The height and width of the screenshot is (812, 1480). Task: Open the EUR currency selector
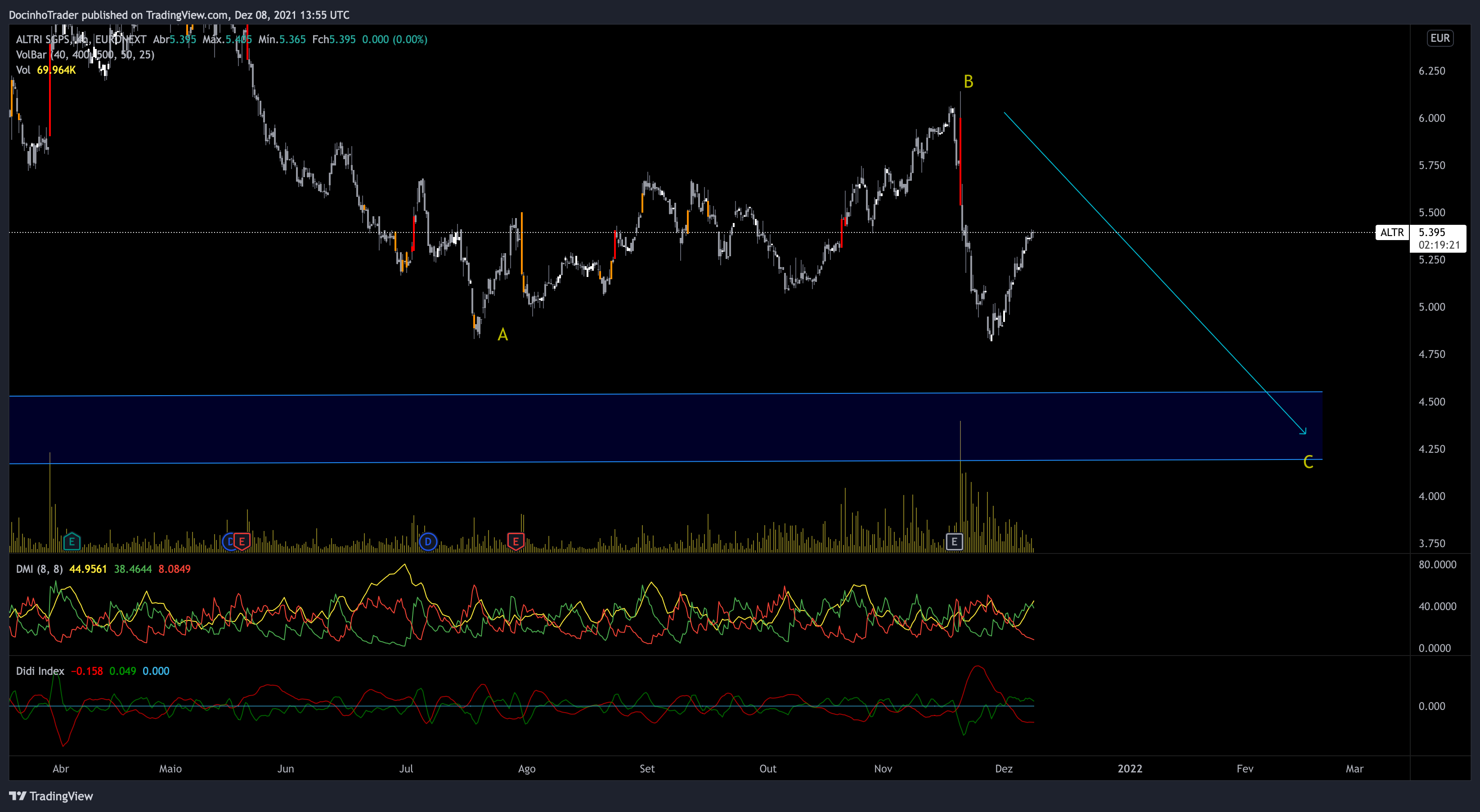1440,39
